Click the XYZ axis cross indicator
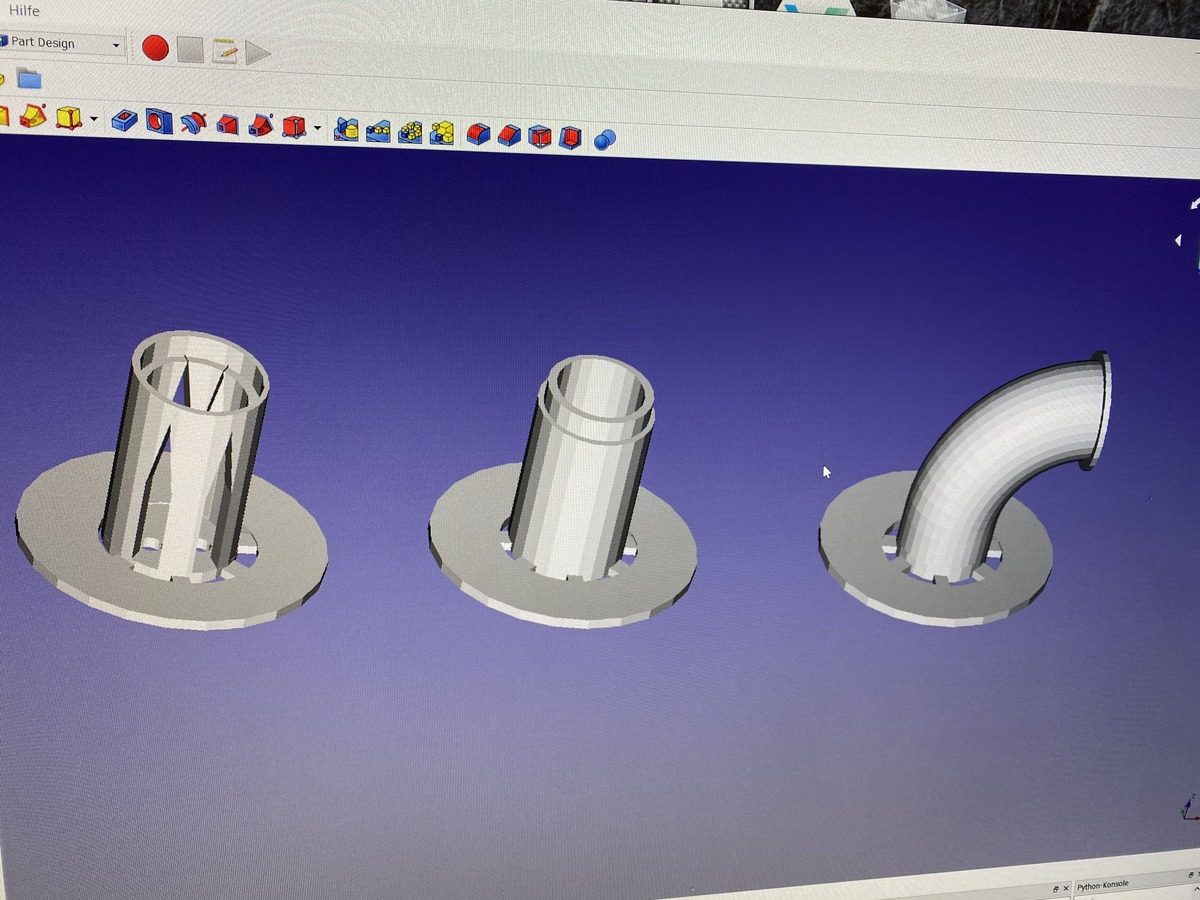The width and height of the screenshot is (1200, 900). [x=1188, y=808]
